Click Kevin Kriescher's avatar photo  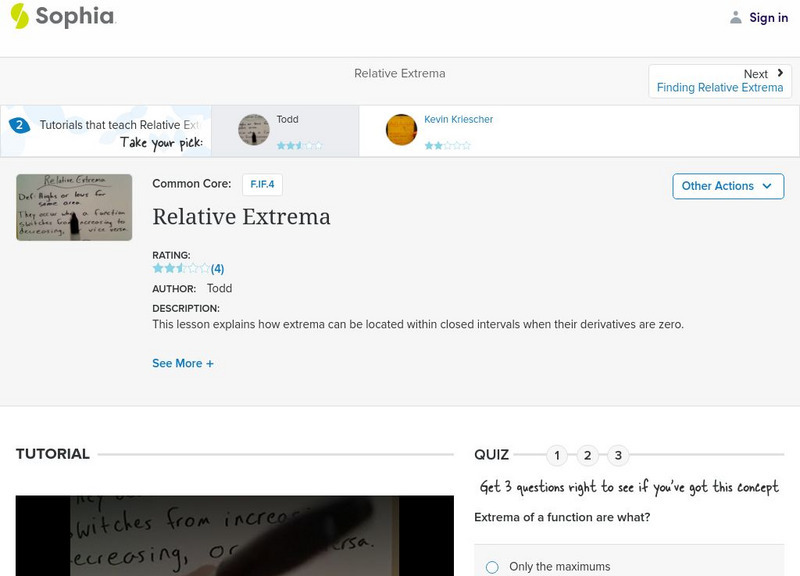(x=400, y=130)
